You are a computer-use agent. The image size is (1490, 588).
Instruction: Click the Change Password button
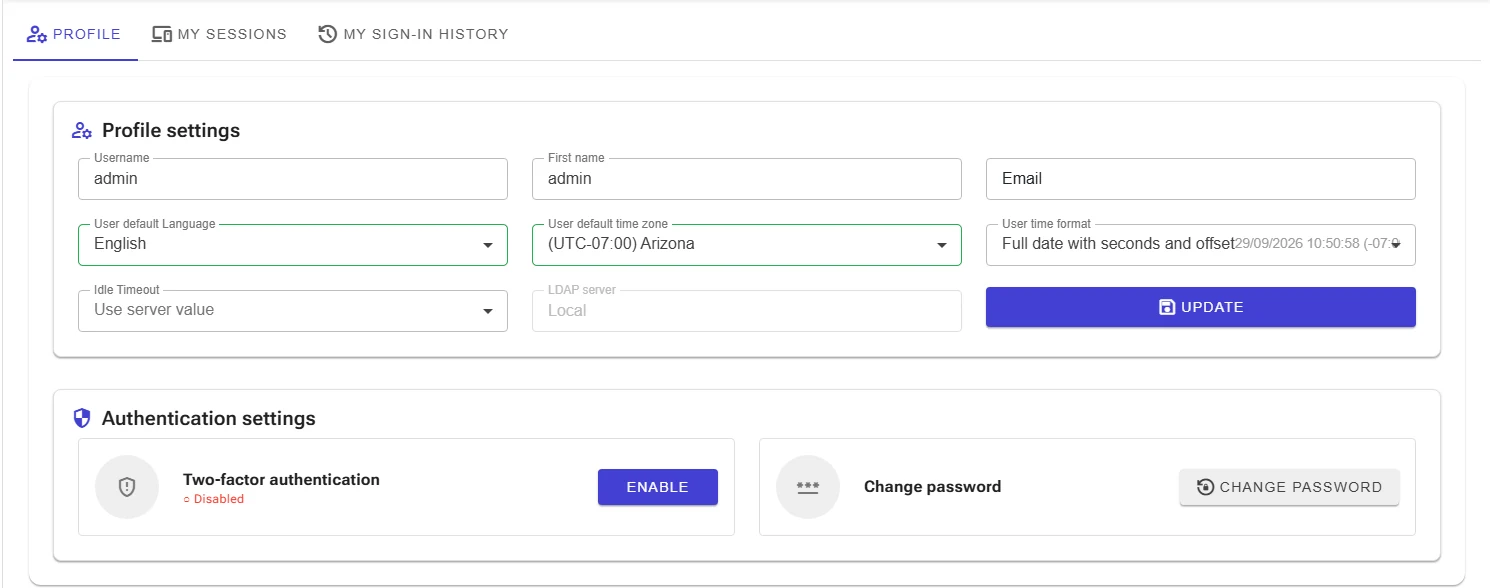[1289, 487]
